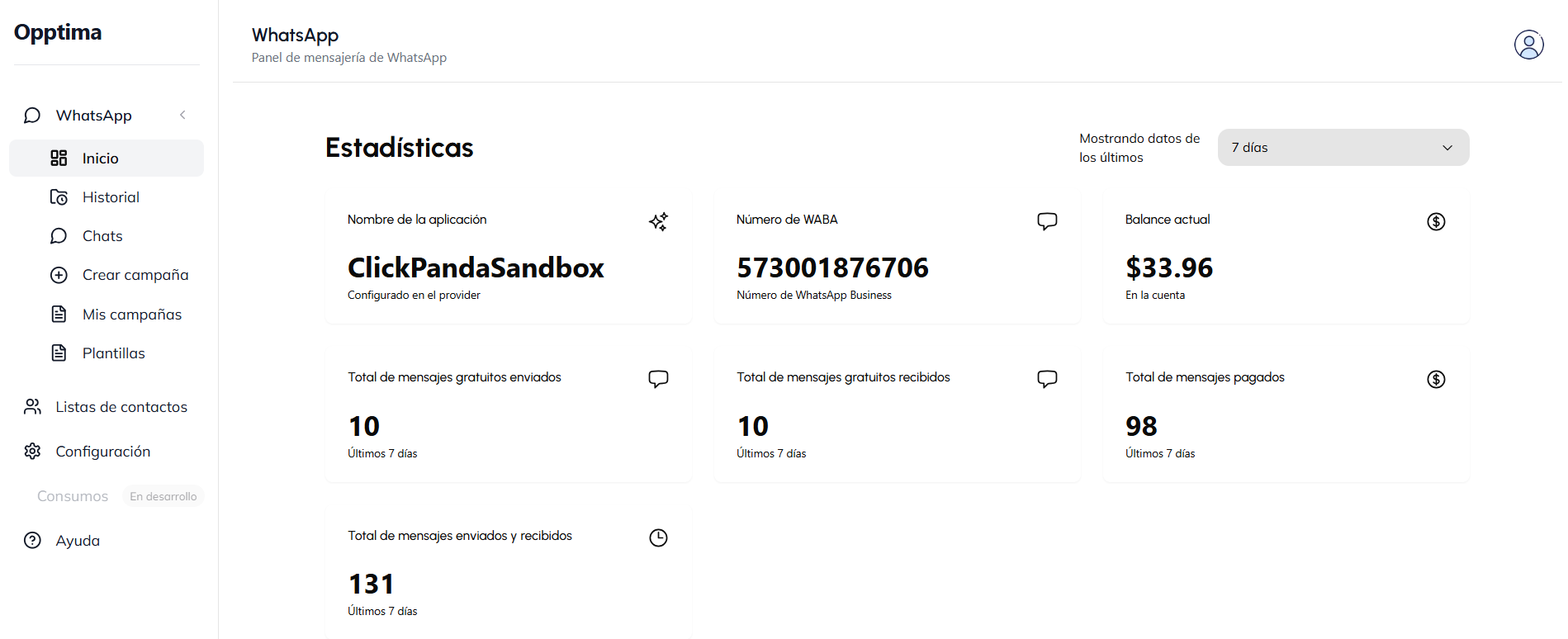Click the sparkle icon on application name card
The width and height of the screenshot is (1568, 639).
[658, 221]
